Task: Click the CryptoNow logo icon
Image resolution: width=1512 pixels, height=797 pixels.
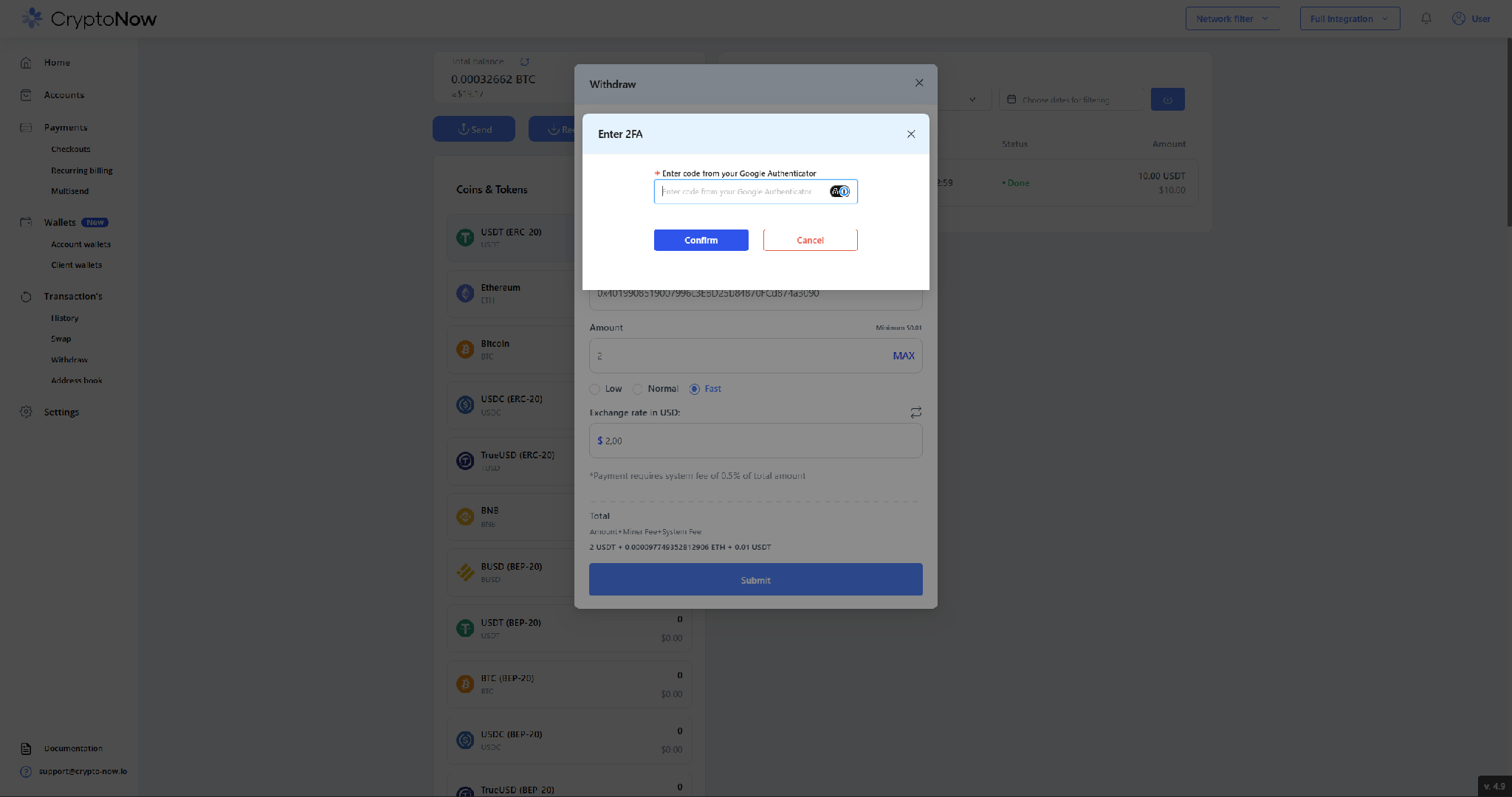Action: (32, 18)
